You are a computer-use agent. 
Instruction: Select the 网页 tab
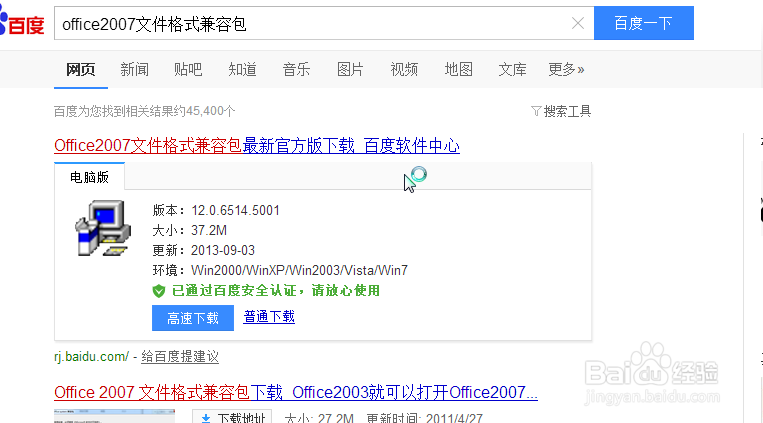coord(81,70)
